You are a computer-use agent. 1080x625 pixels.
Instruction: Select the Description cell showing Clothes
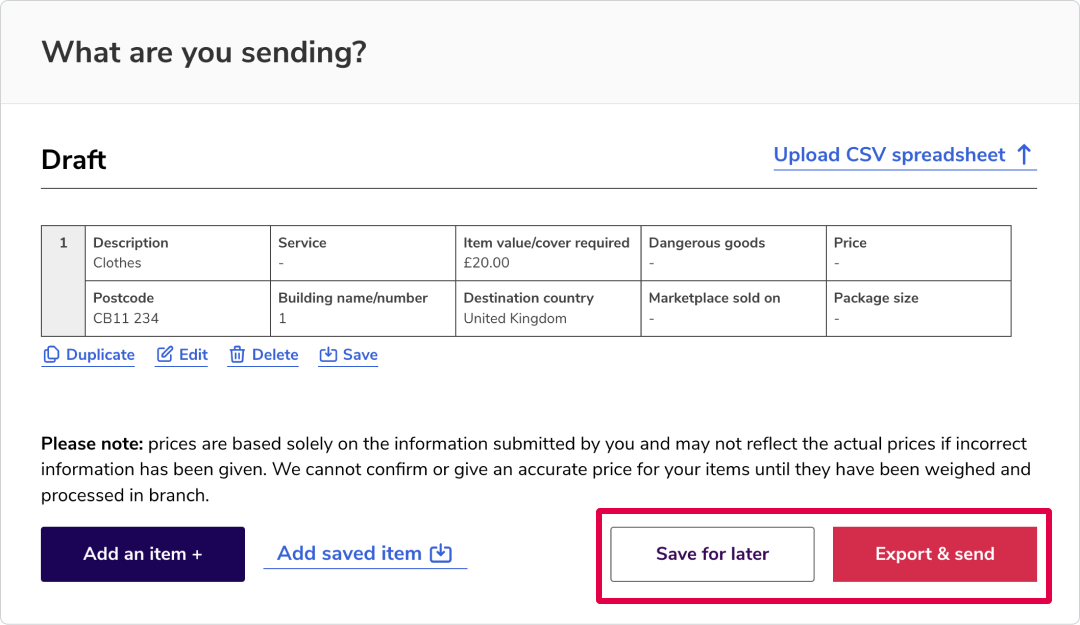tap(178, 253)
